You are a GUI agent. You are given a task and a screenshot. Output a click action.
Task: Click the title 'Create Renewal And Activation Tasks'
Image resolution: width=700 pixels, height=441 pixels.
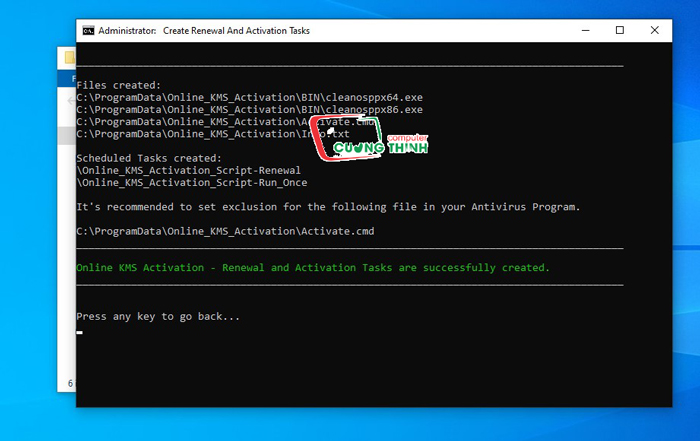click(236, 31)
